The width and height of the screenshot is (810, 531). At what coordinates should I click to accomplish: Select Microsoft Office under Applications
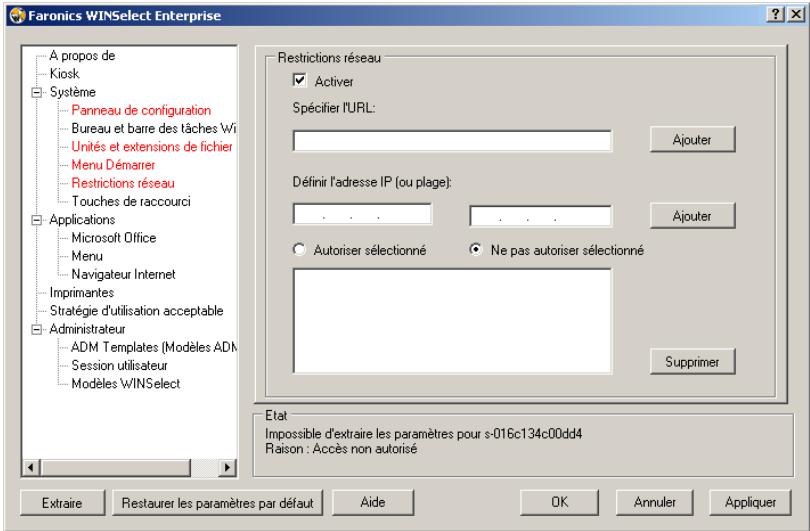(x=114, y=238)
